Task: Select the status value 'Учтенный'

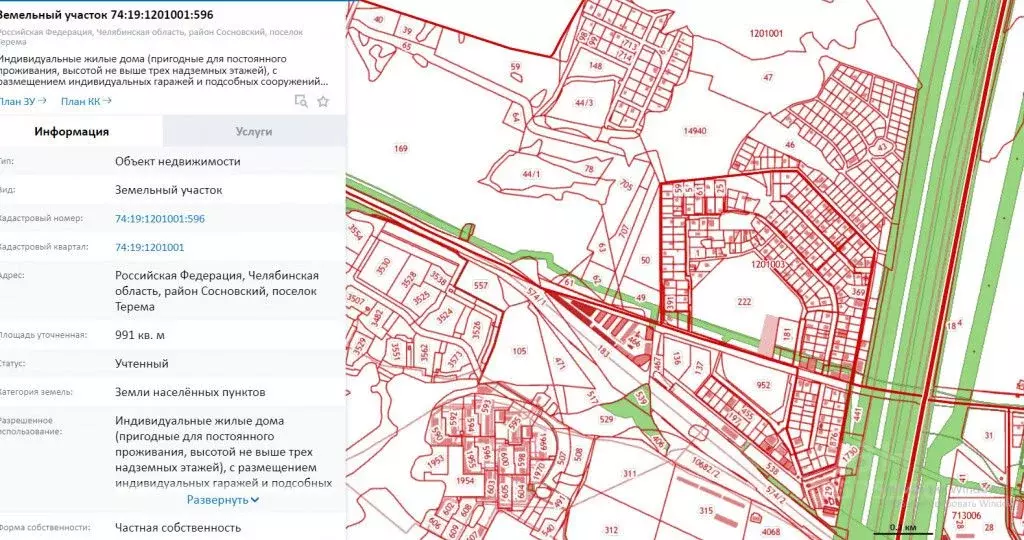Action: 142,364
